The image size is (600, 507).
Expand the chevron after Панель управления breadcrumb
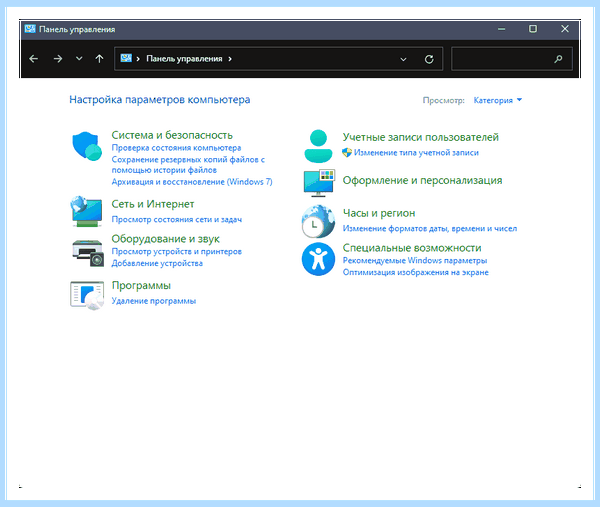pyautogui.click(x=230, y=59)
